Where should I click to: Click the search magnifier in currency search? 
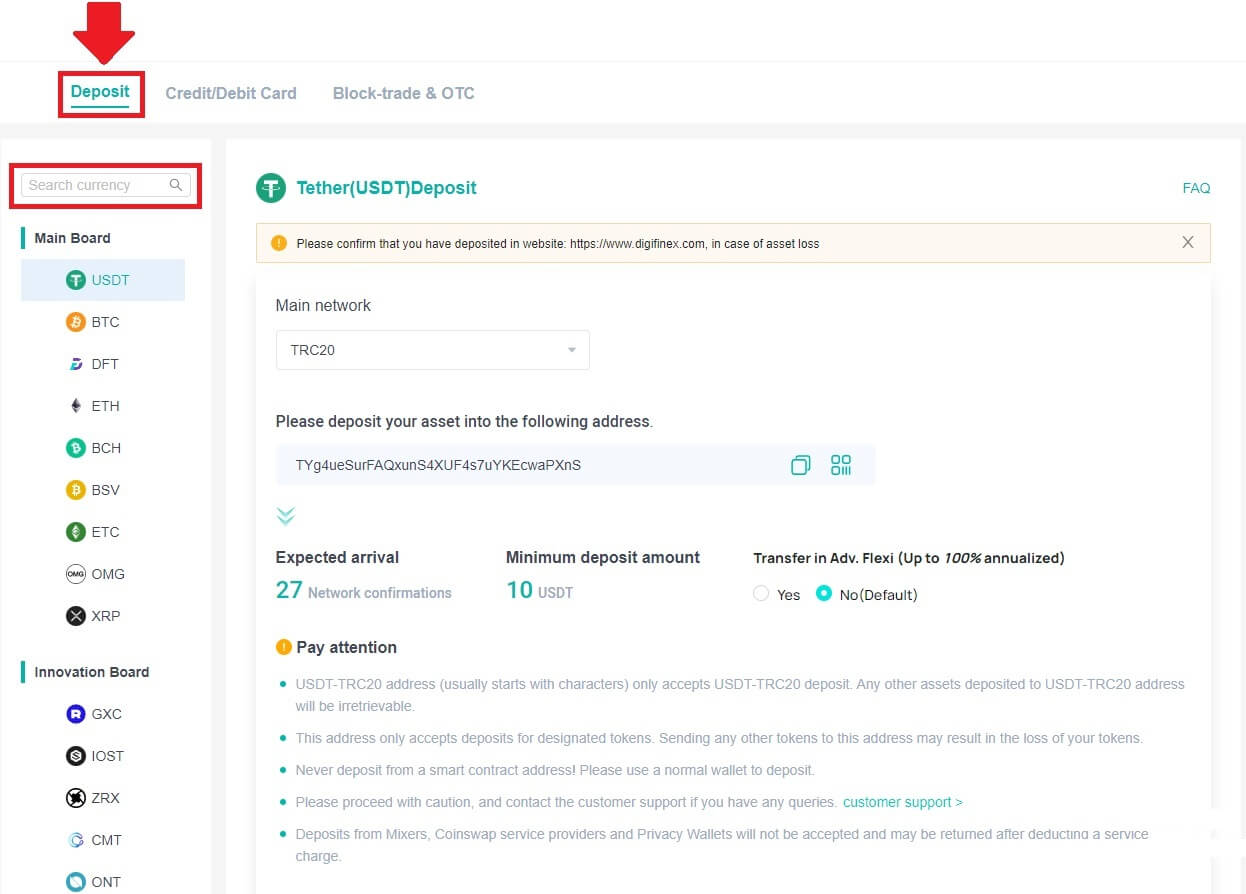176,185
